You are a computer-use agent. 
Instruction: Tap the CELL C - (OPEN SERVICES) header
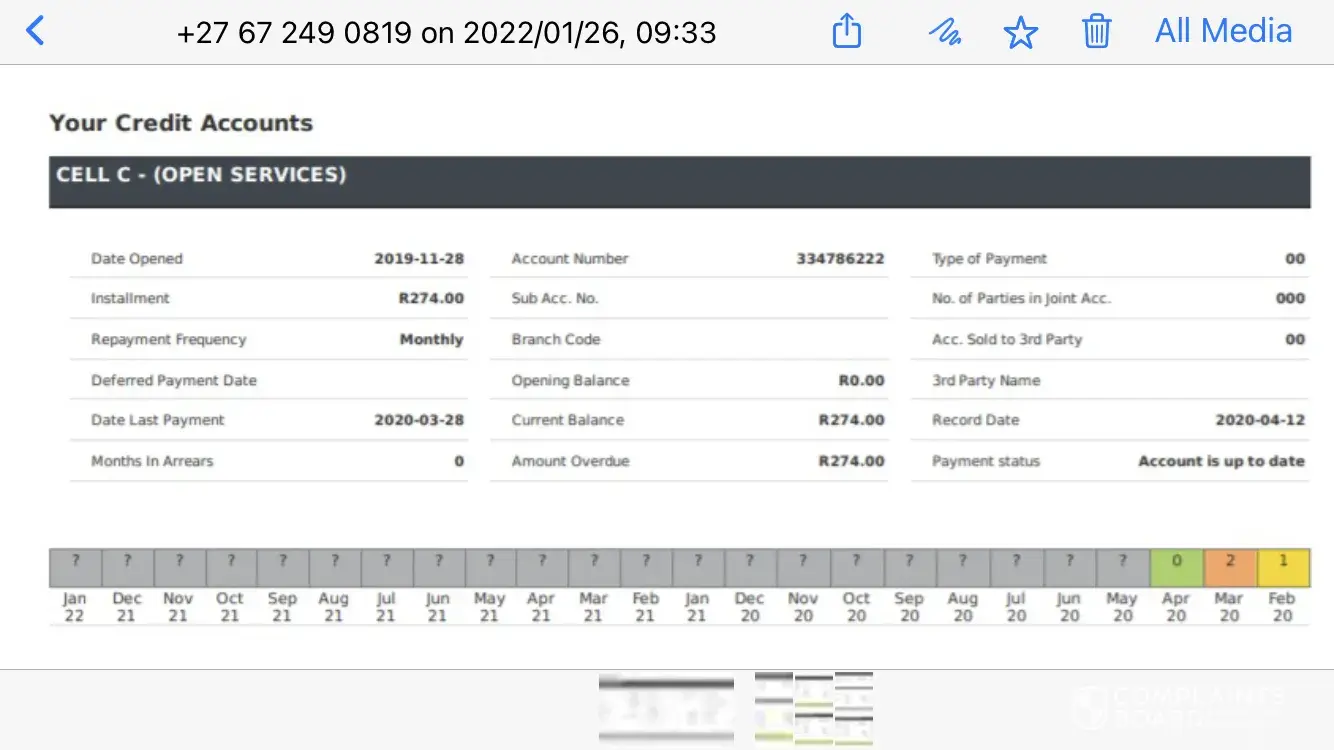pyautogui.click(x=201, y=175)
